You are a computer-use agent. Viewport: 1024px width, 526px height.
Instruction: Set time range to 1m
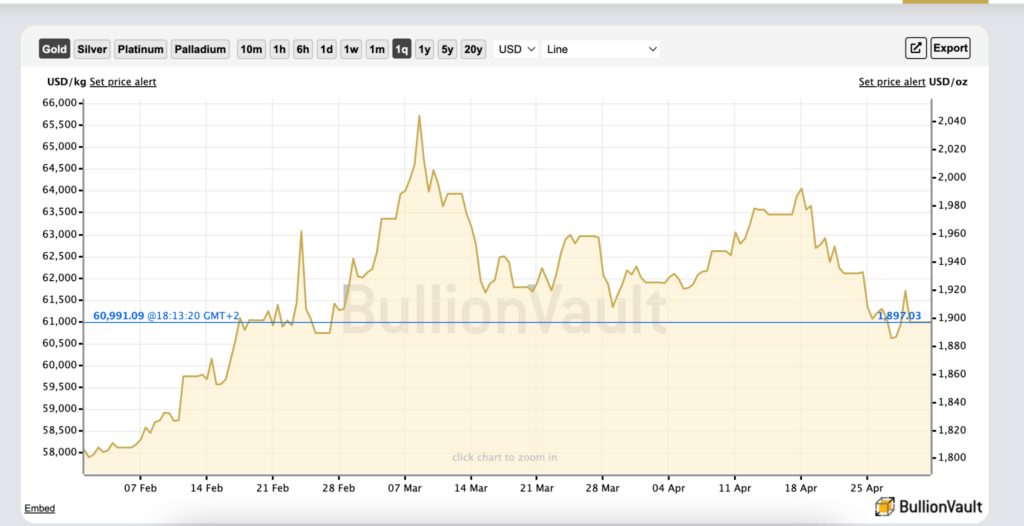pos(377,49)
